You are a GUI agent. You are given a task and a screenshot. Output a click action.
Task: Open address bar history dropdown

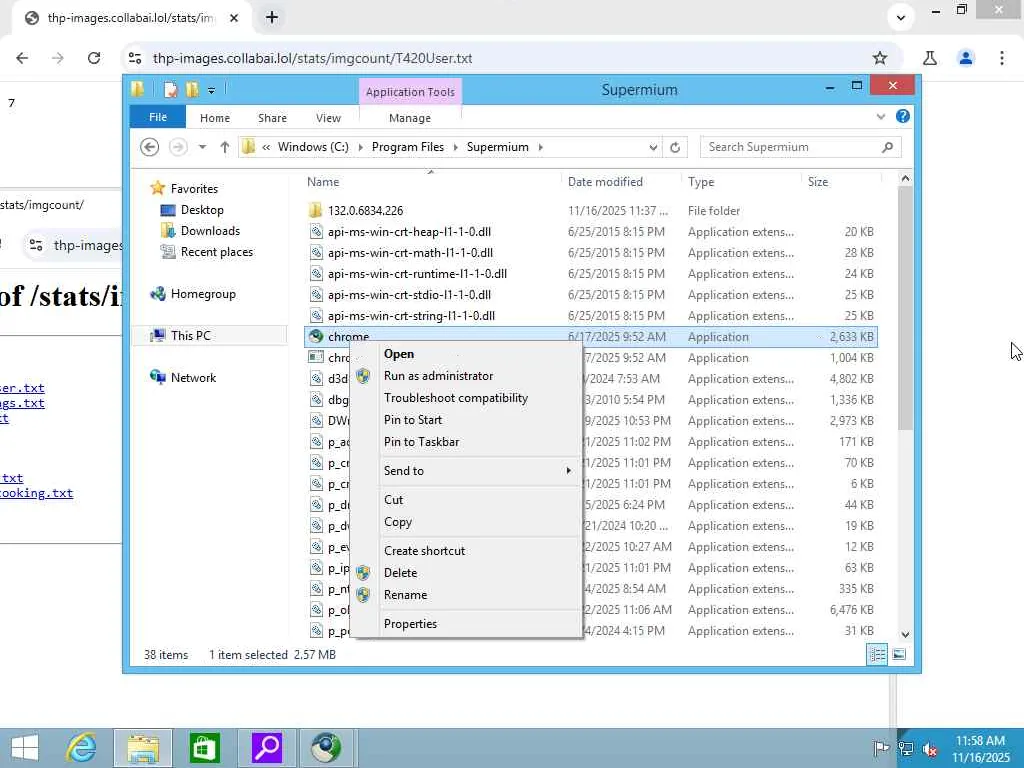point(652,148)
